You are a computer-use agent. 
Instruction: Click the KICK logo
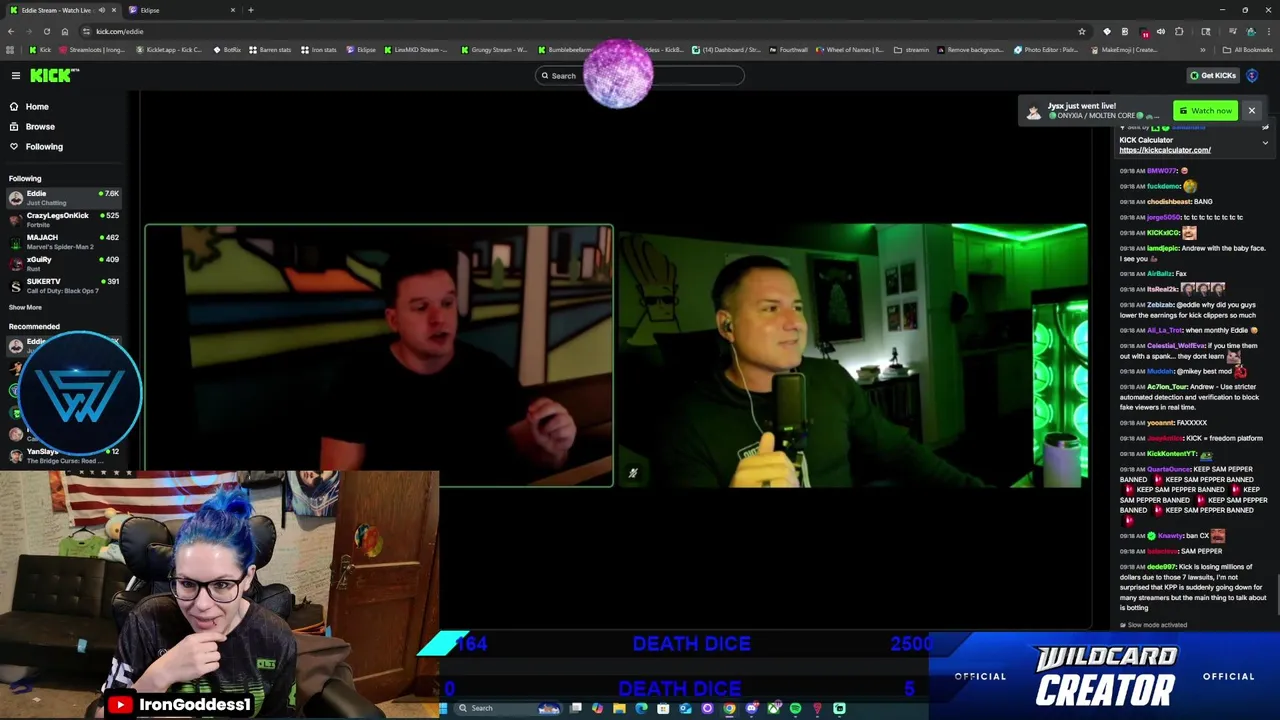53,75
